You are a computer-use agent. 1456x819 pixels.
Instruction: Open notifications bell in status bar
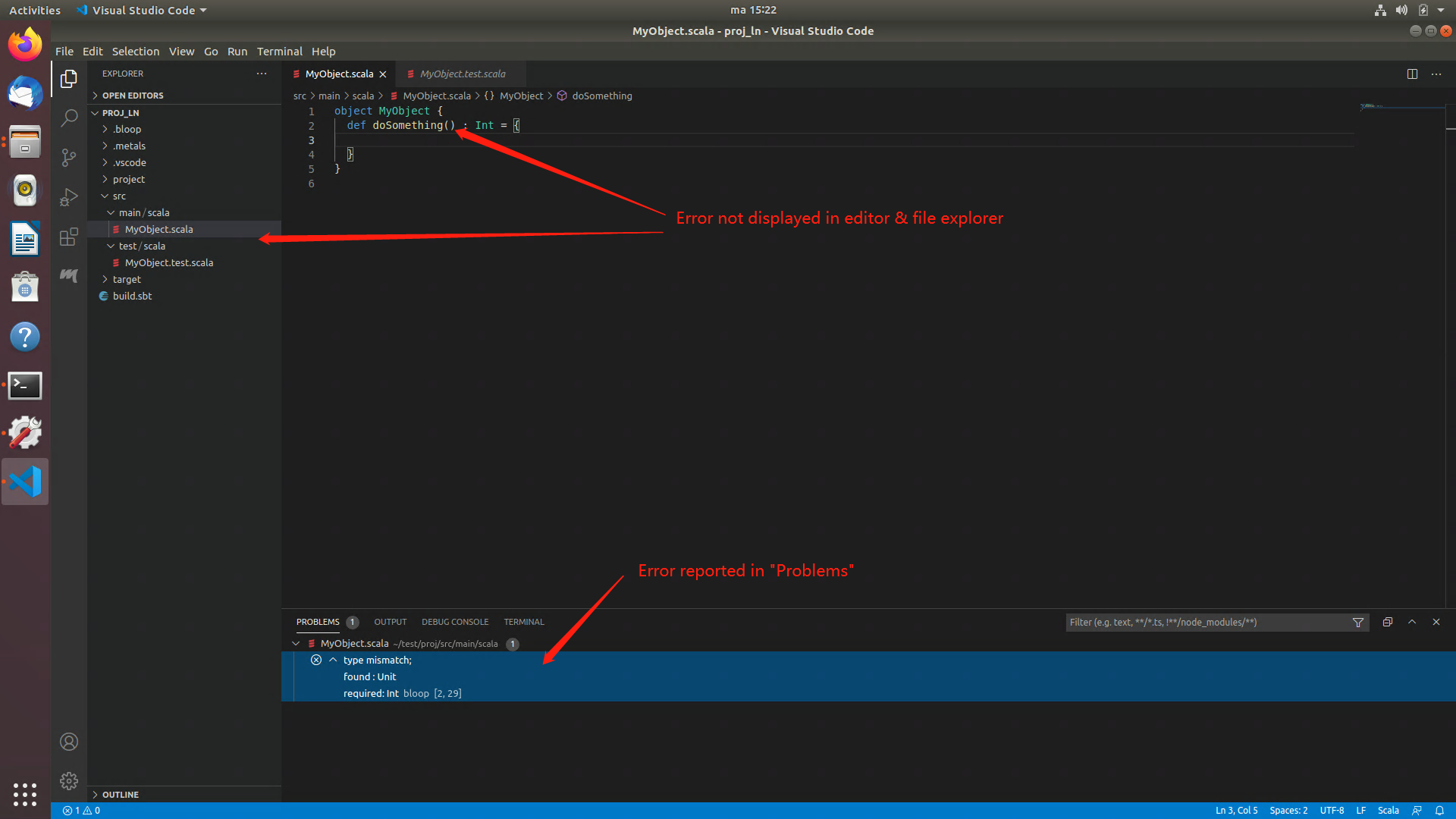point(1439,811)
